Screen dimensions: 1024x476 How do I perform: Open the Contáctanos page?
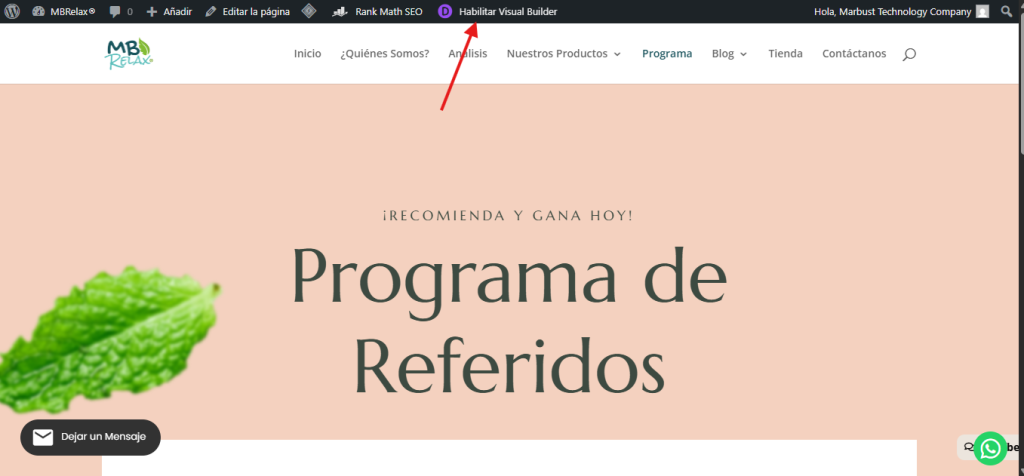(854, 54)
